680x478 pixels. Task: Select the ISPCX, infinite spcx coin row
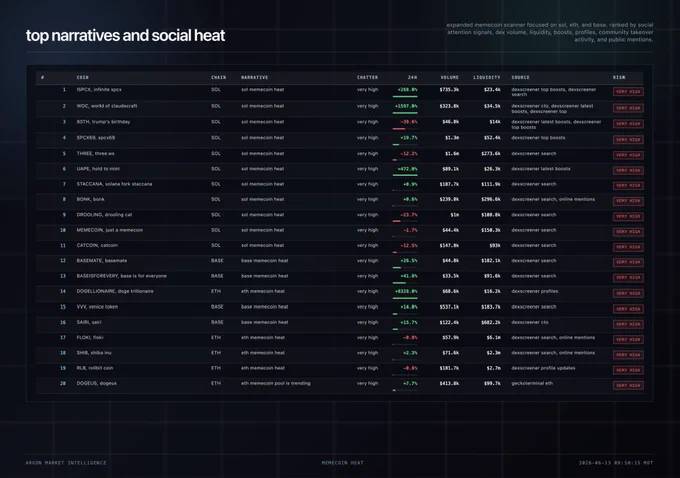coord(340,92)
